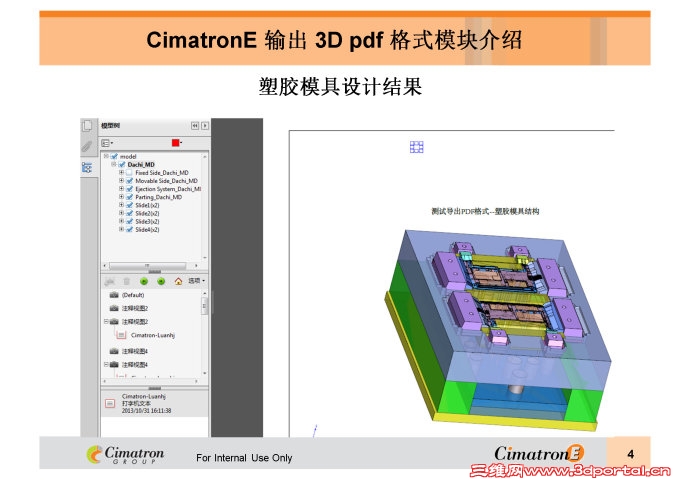Click For Internal Use Only text
Screen dimensions: 690x484
[x=244, y=458]
